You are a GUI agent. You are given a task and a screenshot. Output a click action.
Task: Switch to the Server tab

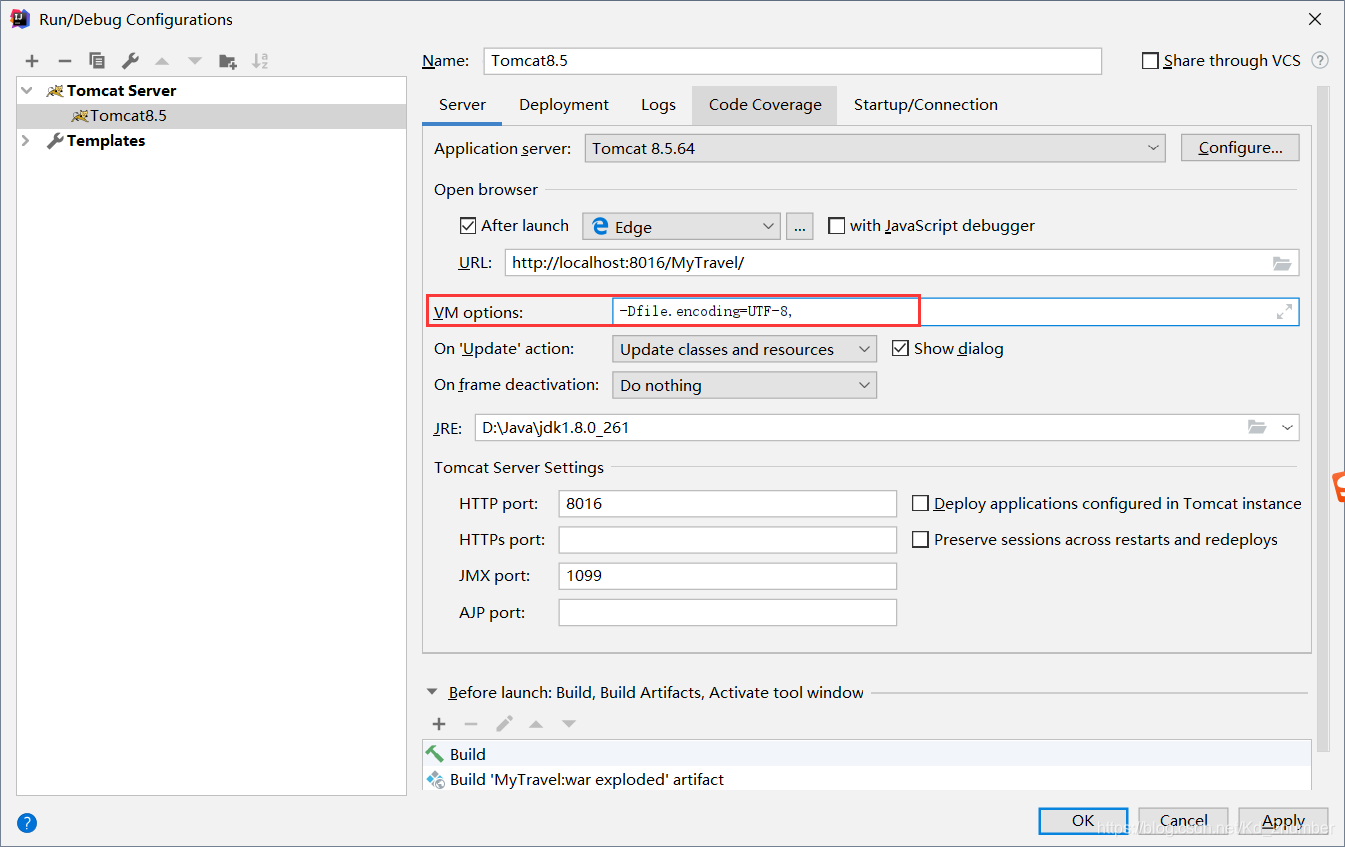tap(462, 105)
